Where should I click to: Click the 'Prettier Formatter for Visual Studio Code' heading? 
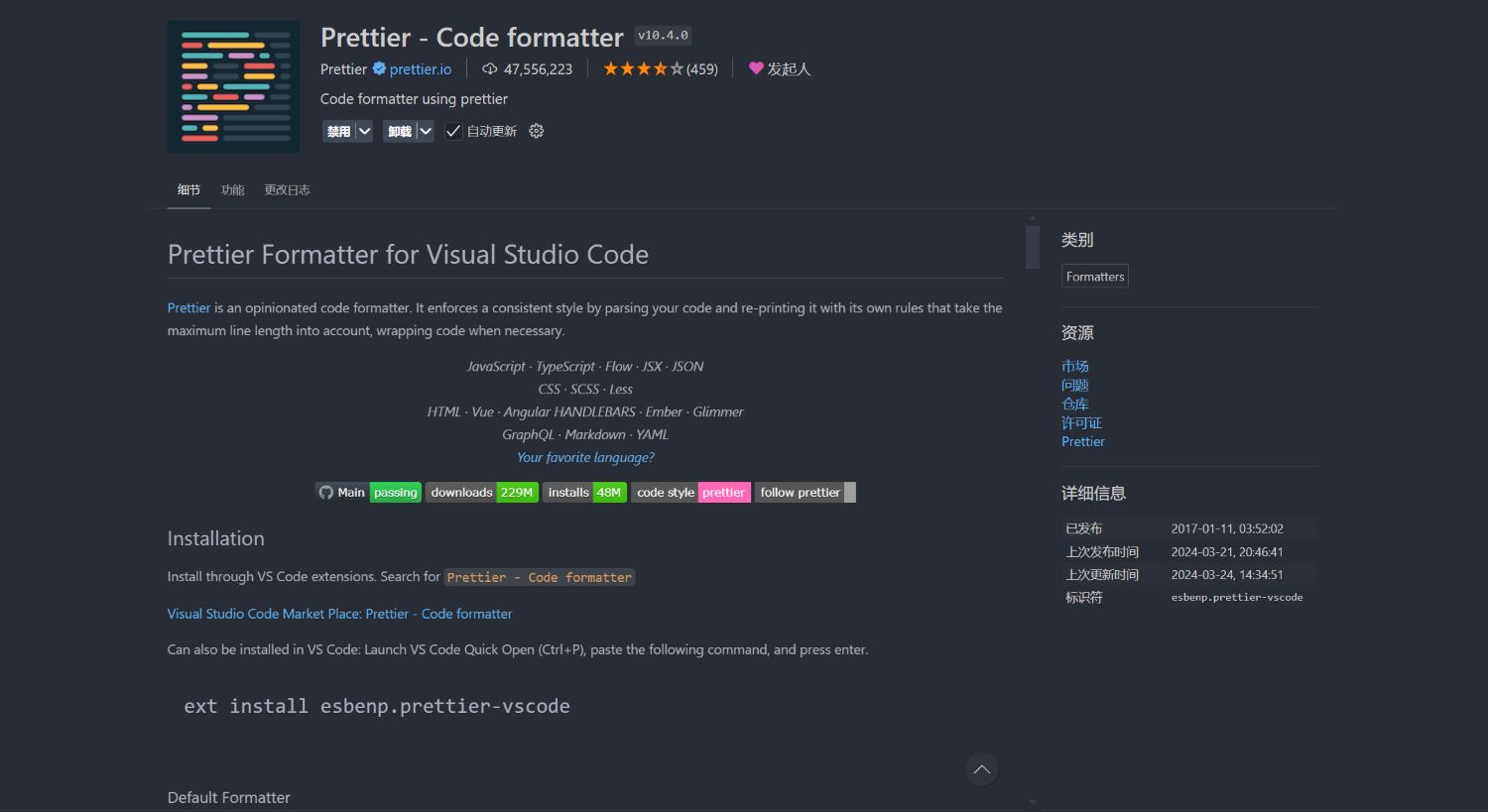[408, 255]
